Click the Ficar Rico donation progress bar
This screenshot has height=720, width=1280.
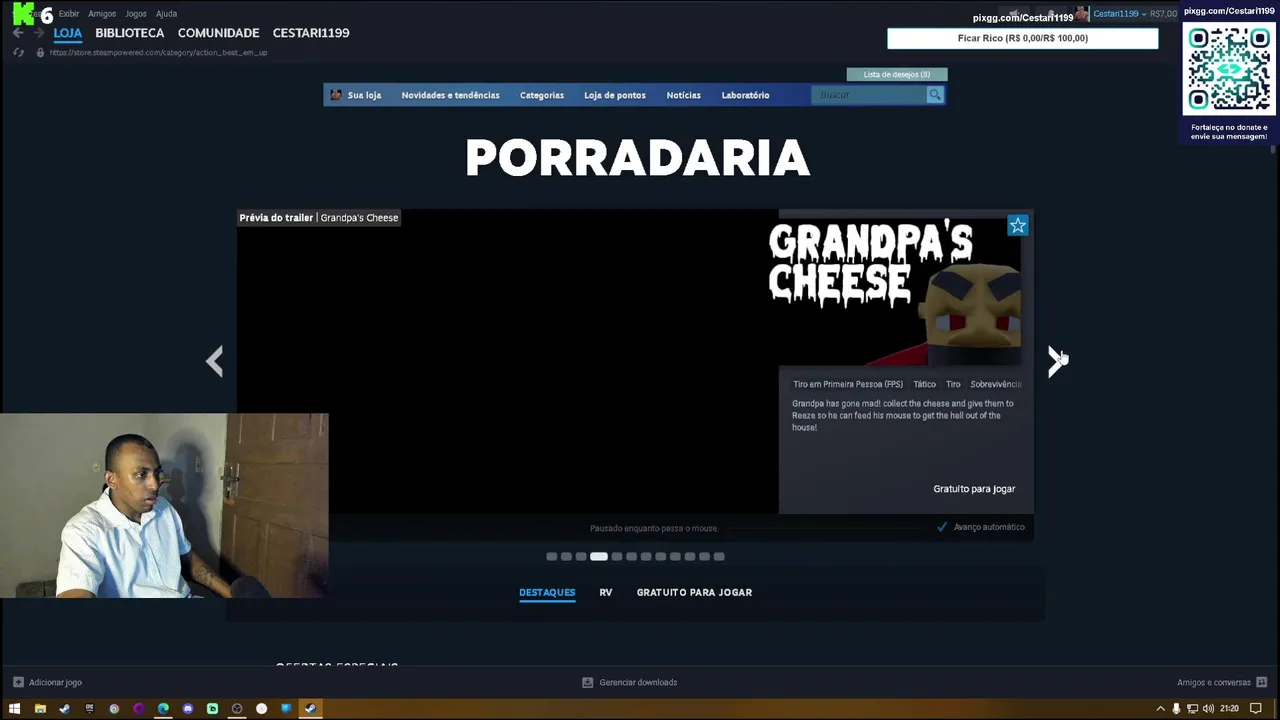click(1023, 38)
